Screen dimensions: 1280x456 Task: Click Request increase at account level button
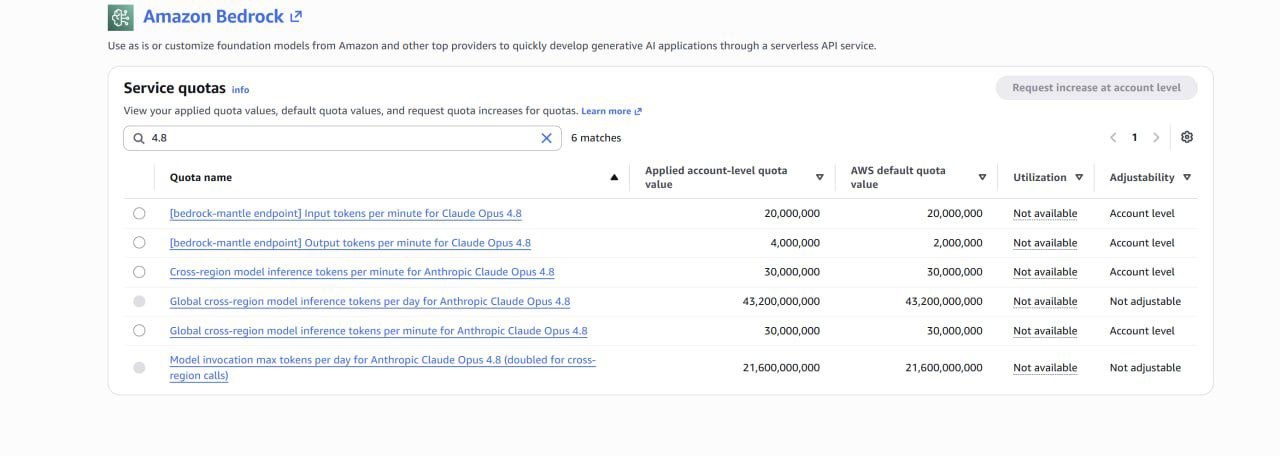[1096, 88]
